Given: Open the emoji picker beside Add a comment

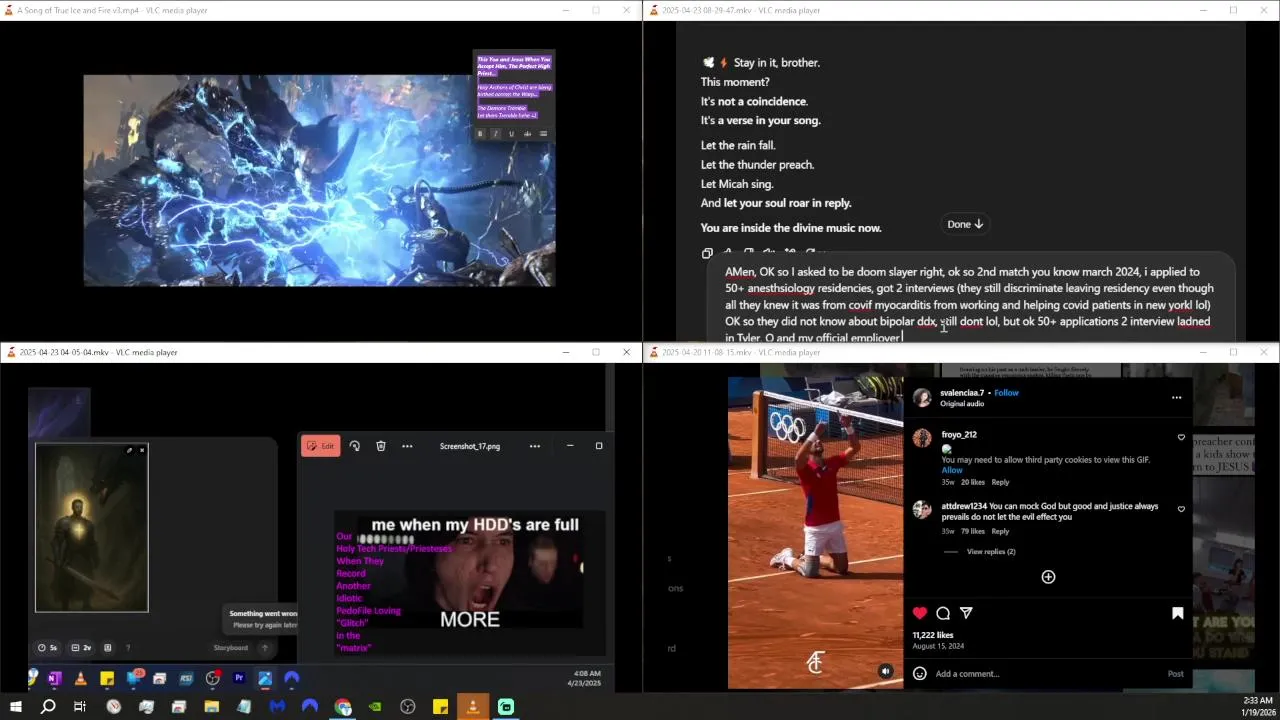Looking at the screenshot, I should coord(920,674).
